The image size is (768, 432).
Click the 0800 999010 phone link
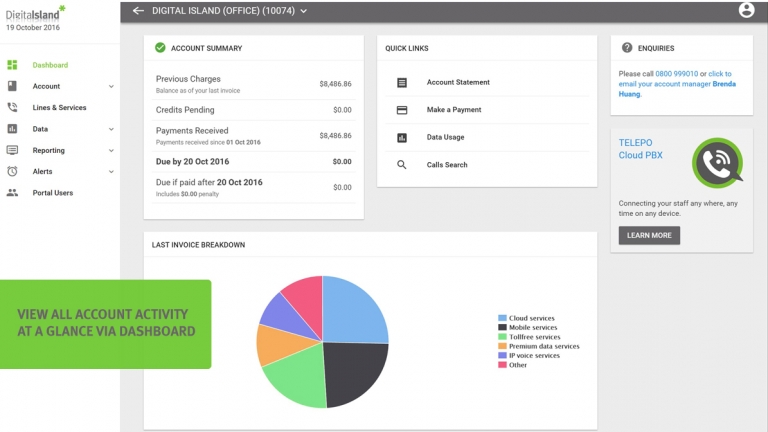click(676, 73)
